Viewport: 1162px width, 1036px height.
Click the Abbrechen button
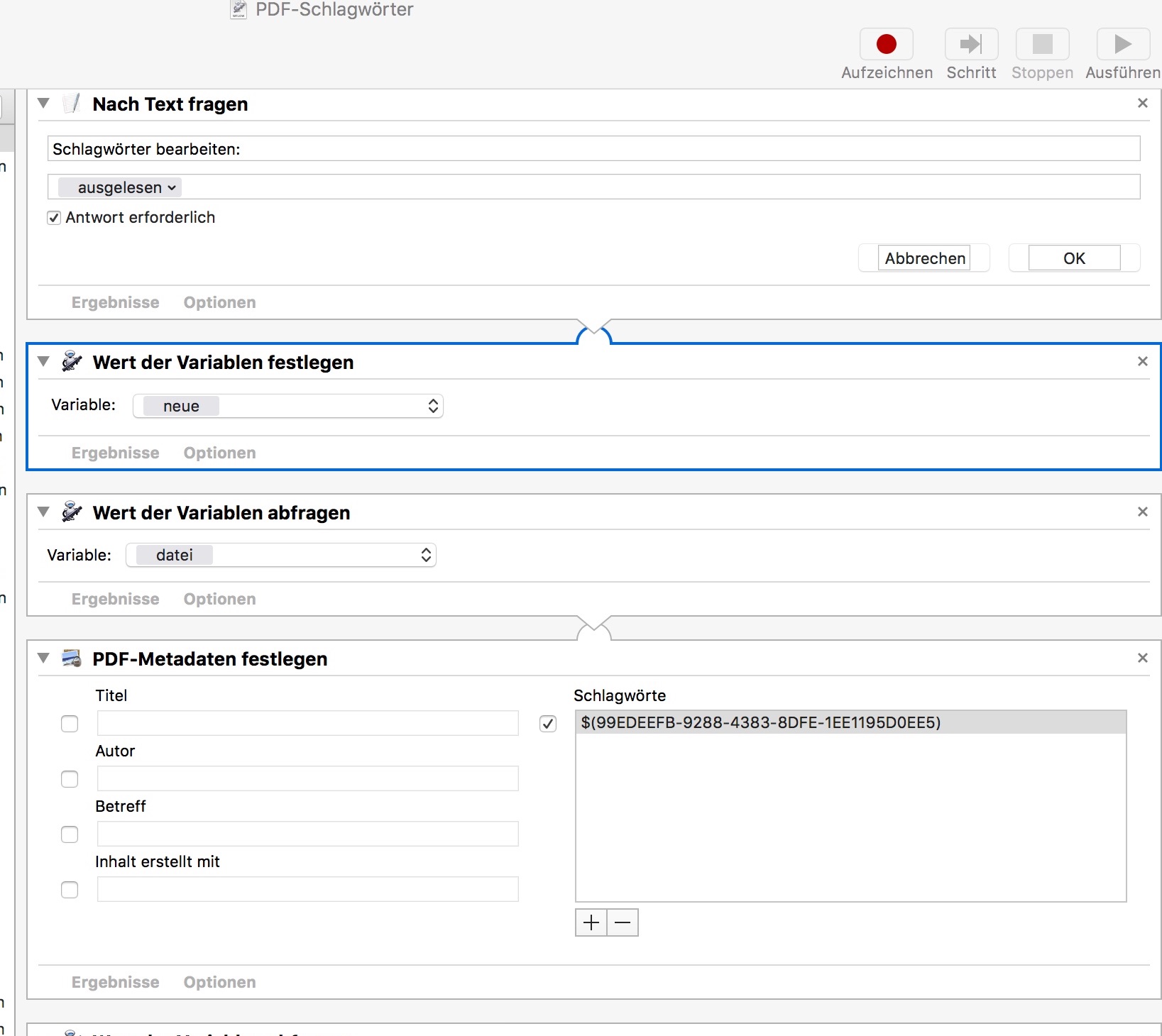[x=924, y=258]
